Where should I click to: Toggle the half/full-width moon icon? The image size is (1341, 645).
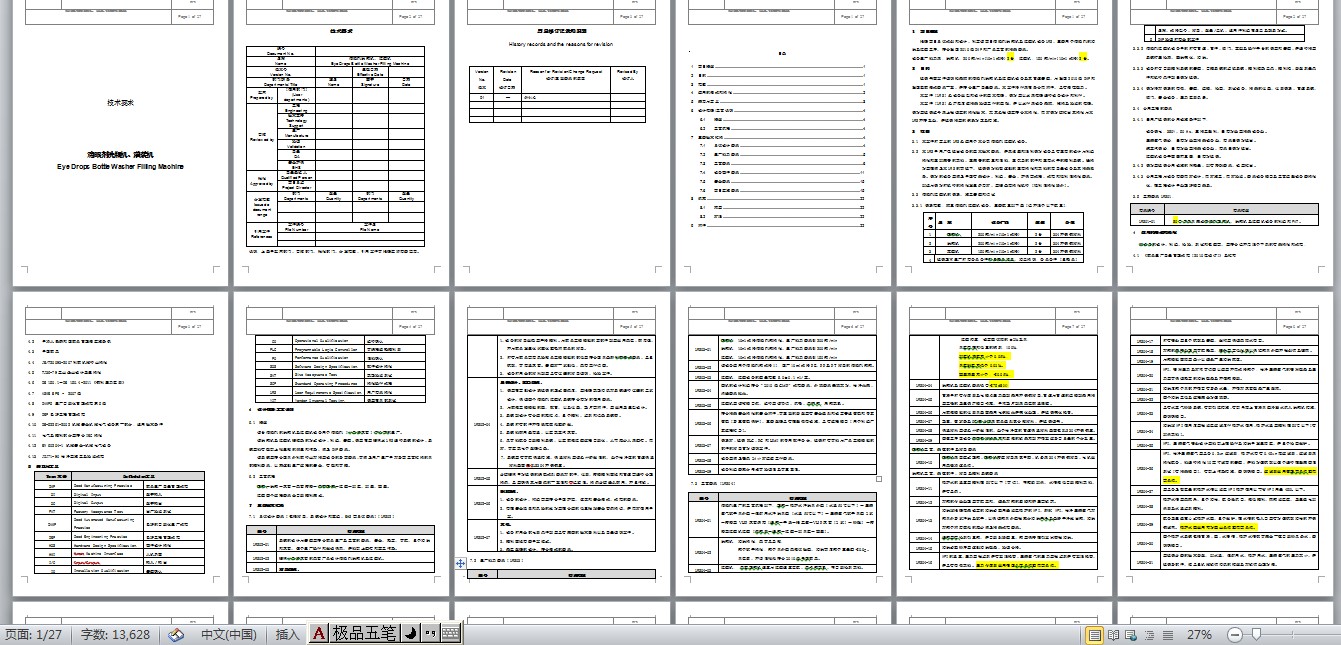[x=410, y=633]
